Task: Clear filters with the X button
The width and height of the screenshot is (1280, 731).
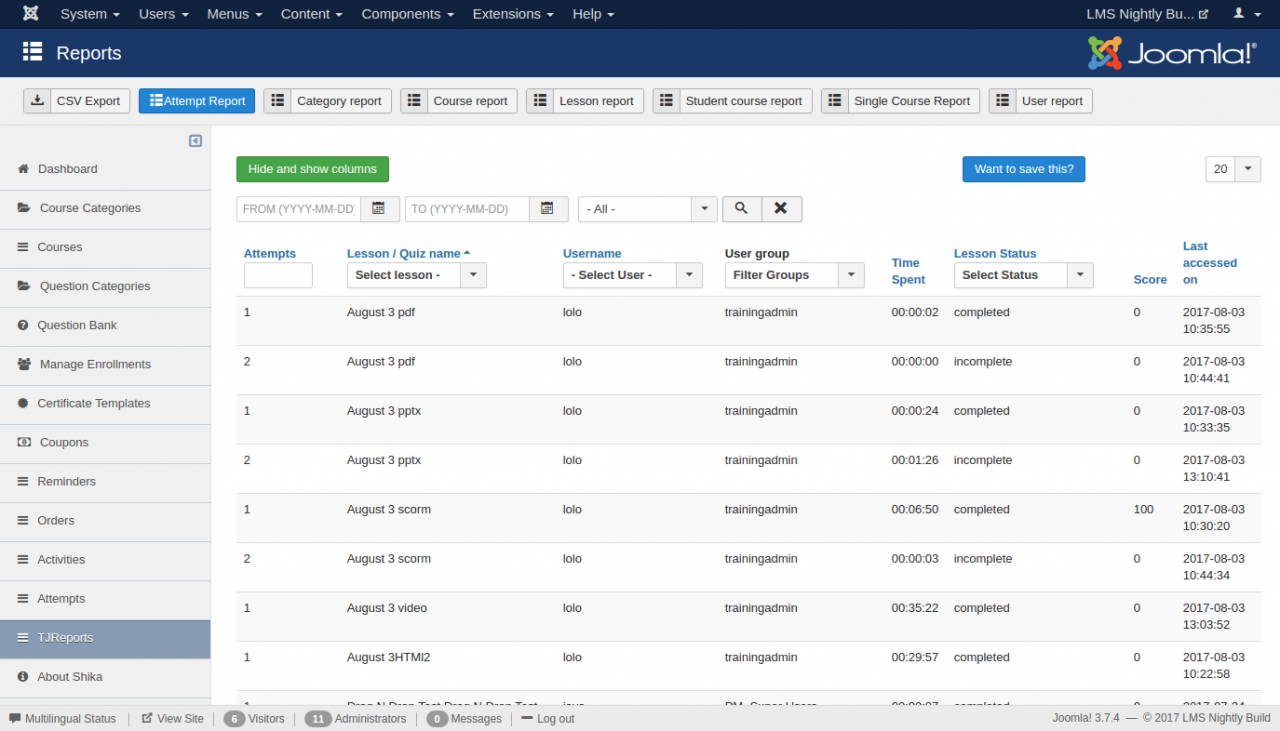Action: 781,209
